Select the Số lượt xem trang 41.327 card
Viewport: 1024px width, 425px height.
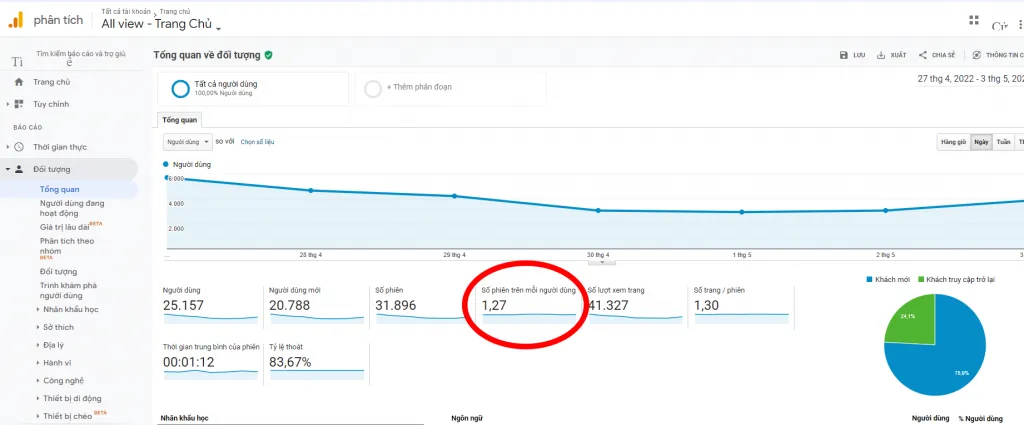635,305
